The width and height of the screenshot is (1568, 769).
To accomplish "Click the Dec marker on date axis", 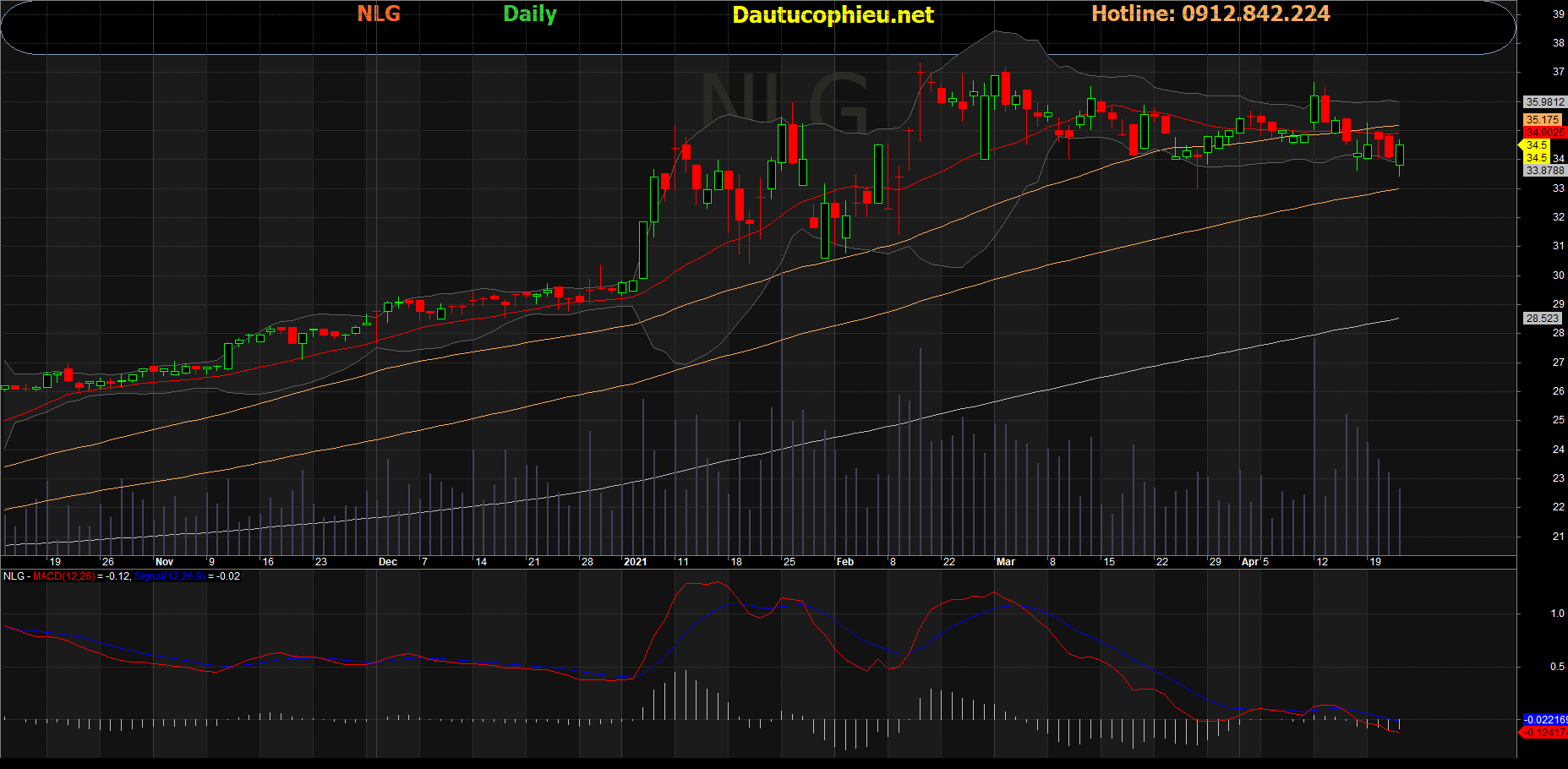I will click(387, 562).
